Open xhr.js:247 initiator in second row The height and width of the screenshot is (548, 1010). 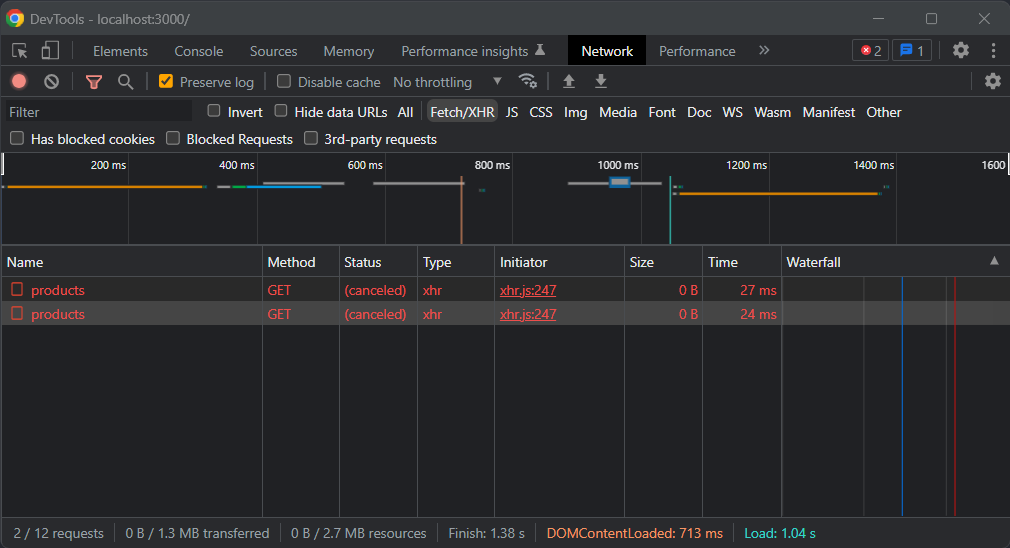(x=528, y=314)
